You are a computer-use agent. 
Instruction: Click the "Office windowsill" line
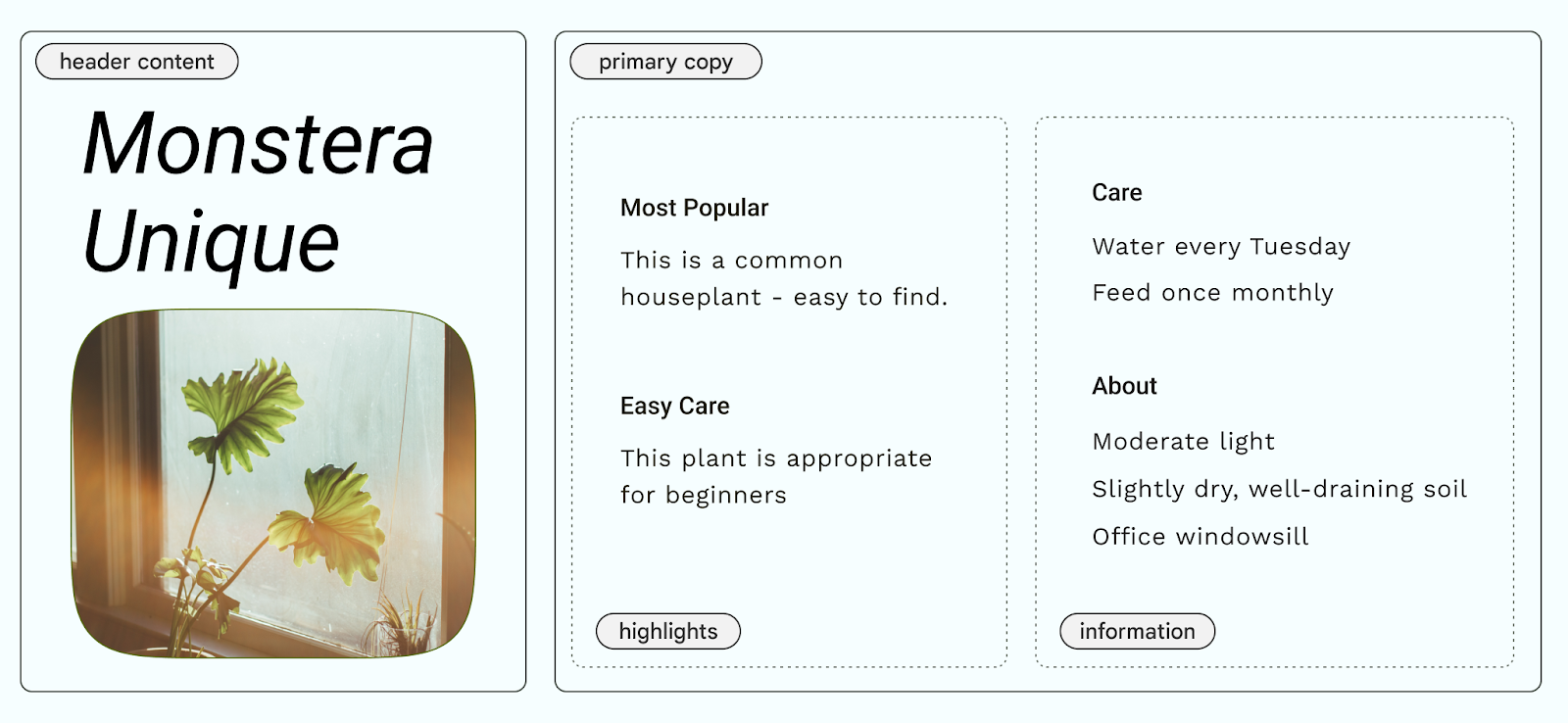pyautogui.click(x=1200, y=537)
